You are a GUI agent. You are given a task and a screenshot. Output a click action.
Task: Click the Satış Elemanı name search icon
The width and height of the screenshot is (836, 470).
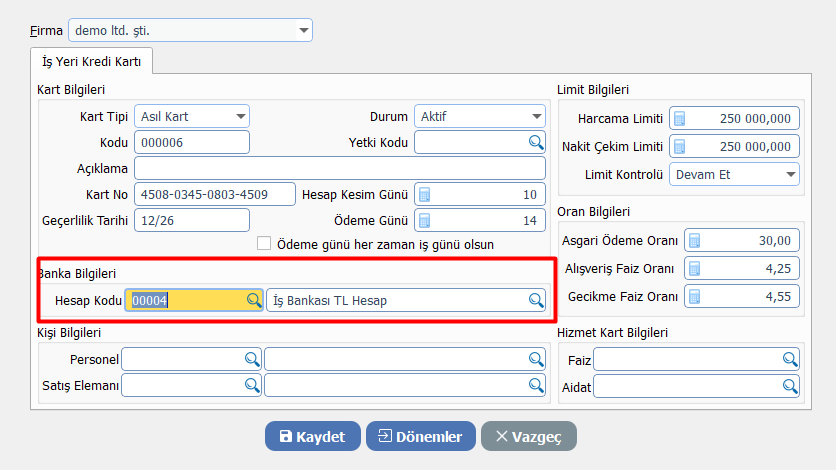coord(536,384)
